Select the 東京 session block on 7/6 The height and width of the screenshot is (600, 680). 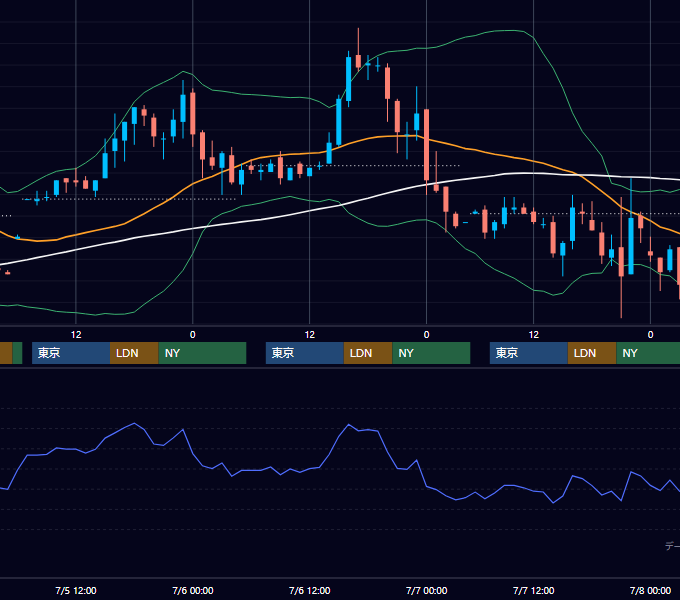[x=305, y=353]
